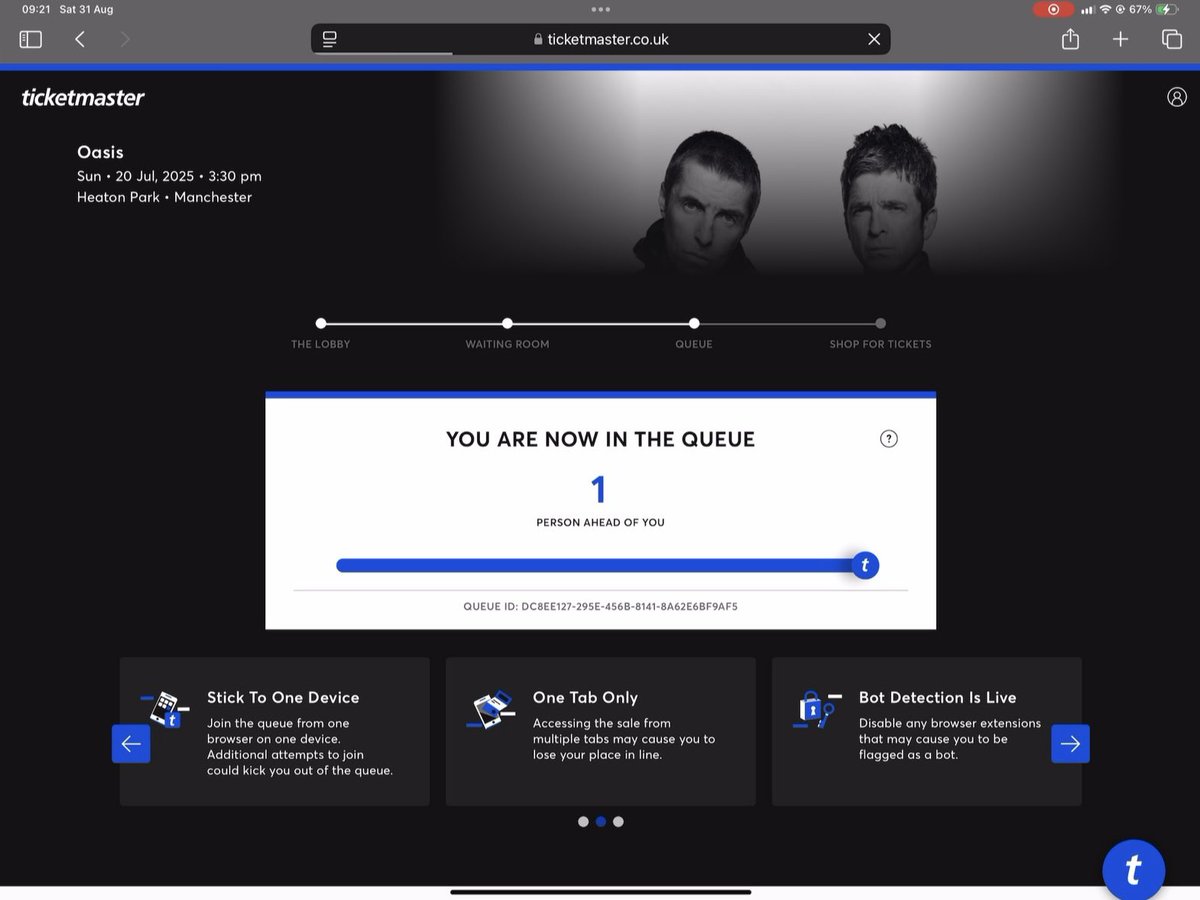The height and width of the screenshot is (900, 1200).
Task: Click the three-dot multitasking control
Action: (600, 9)
